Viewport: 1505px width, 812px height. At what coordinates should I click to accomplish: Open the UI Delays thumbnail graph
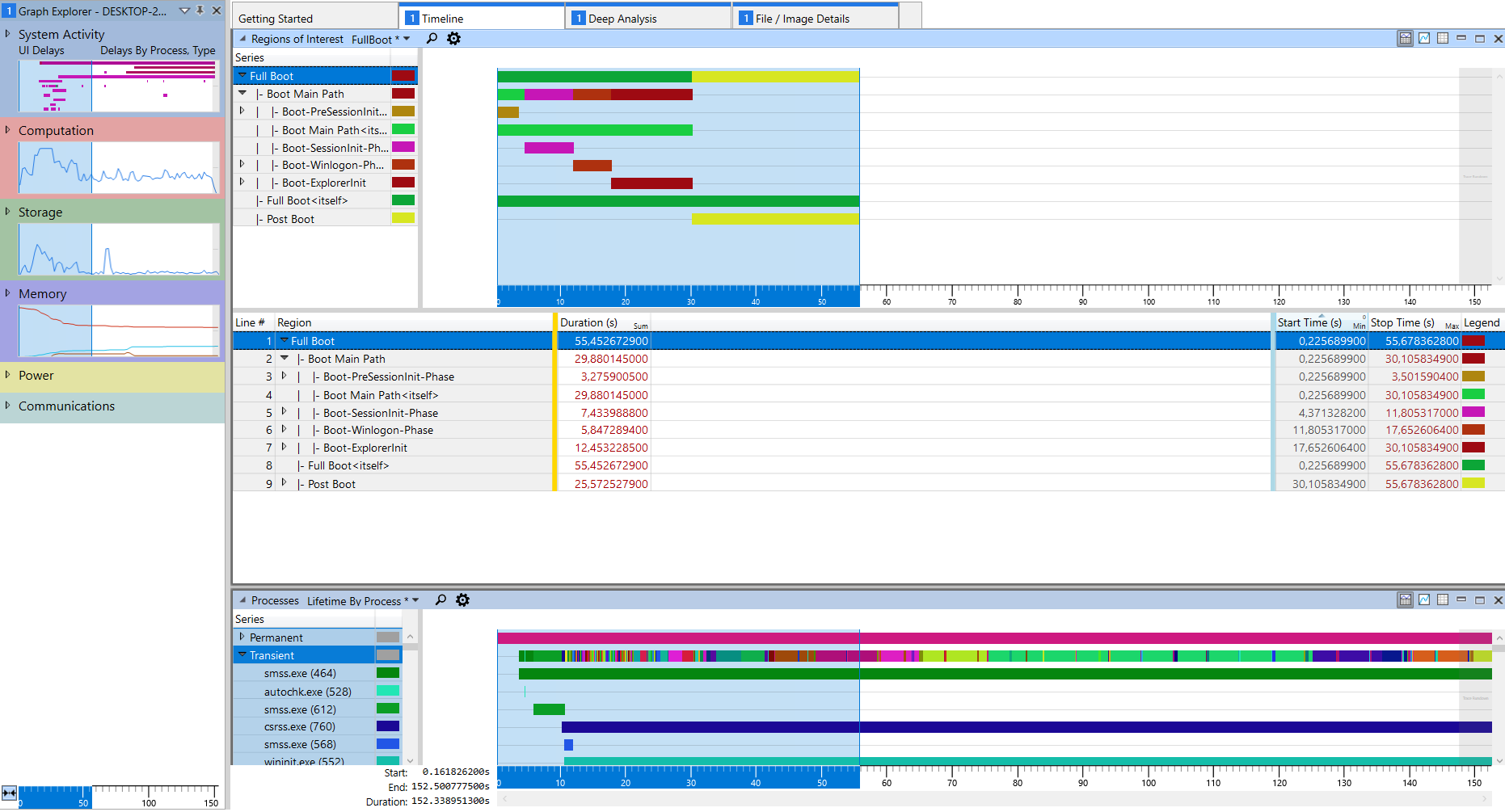pos(119,86)
